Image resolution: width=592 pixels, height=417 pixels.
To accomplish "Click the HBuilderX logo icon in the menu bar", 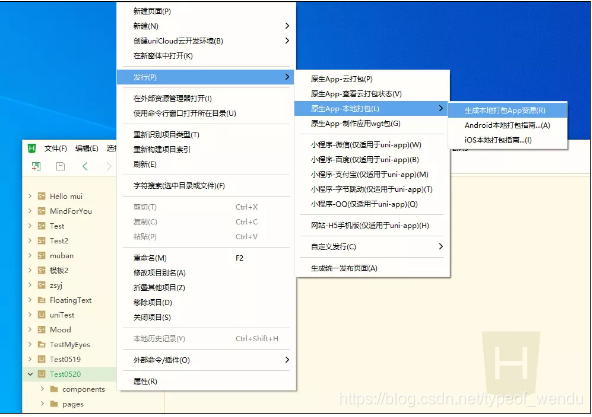I will click(x=32, y=148).
